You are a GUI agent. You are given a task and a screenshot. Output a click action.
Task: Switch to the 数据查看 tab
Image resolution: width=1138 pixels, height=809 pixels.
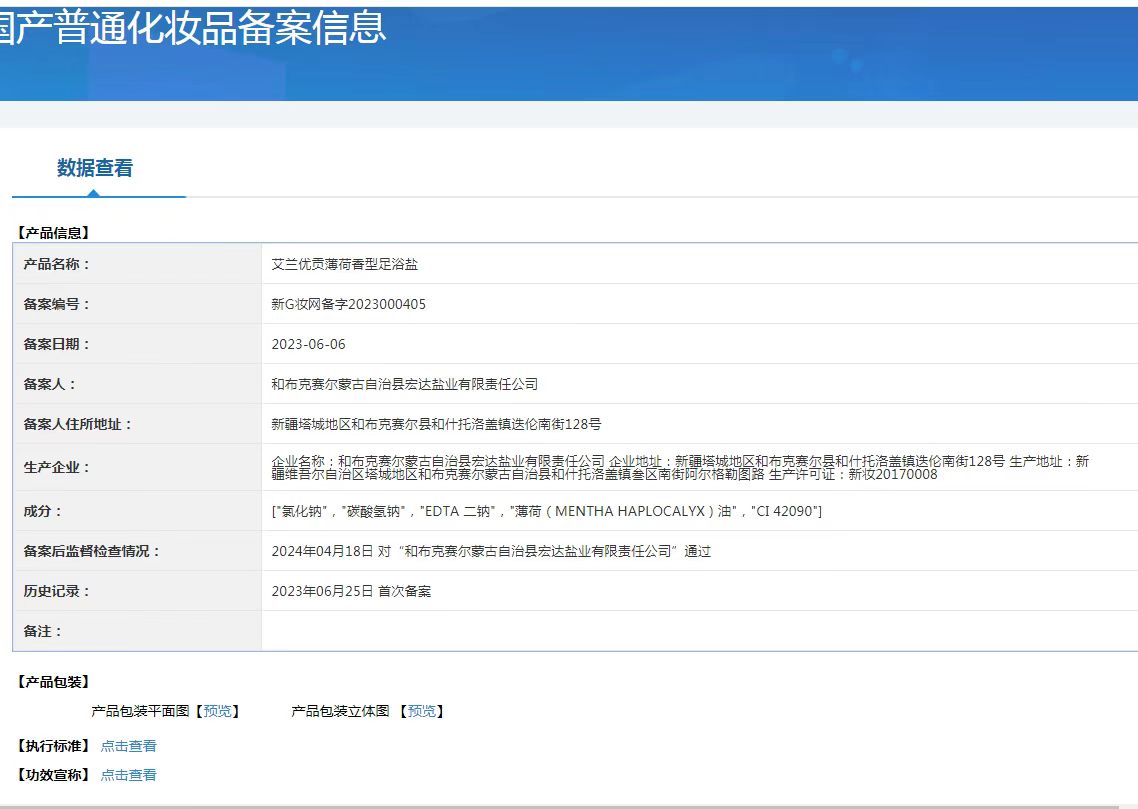coord(95,168)
